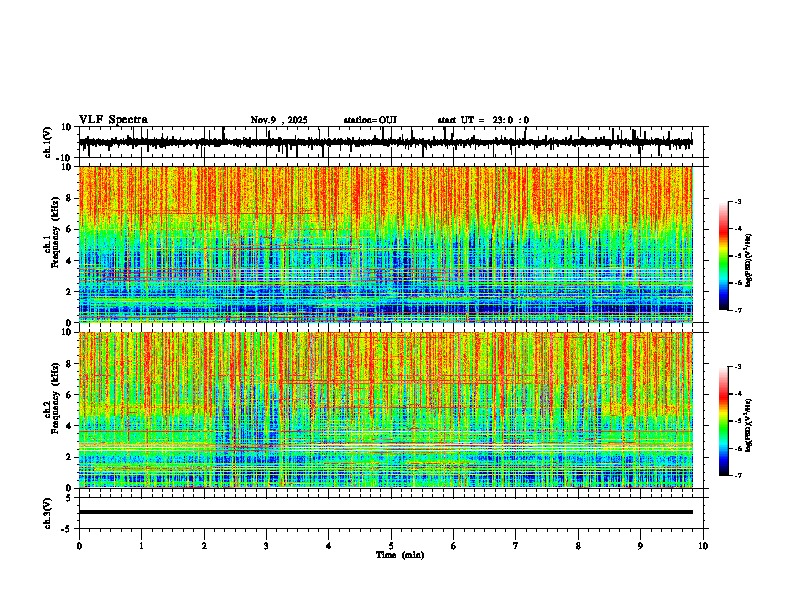Click the log(PSD) label beside ch.2 color bar
The image size is (792, 612).
[748, 425]
